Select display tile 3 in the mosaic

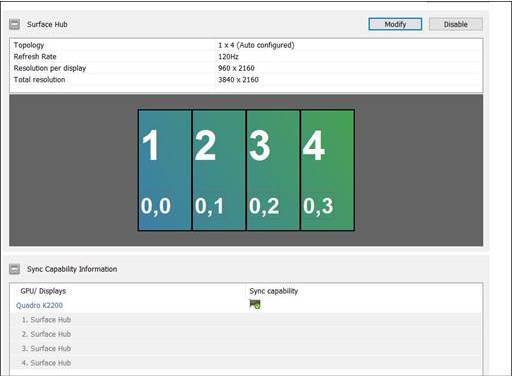click(273, 170)
